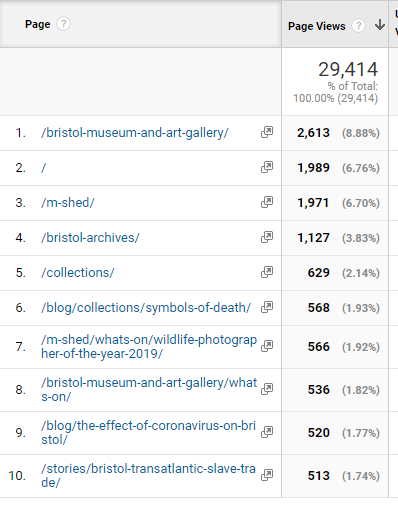Viewport: 398px width, 507px height.
Task: Open the /m-shed/ page link
Action: click(x=68, y=203)
